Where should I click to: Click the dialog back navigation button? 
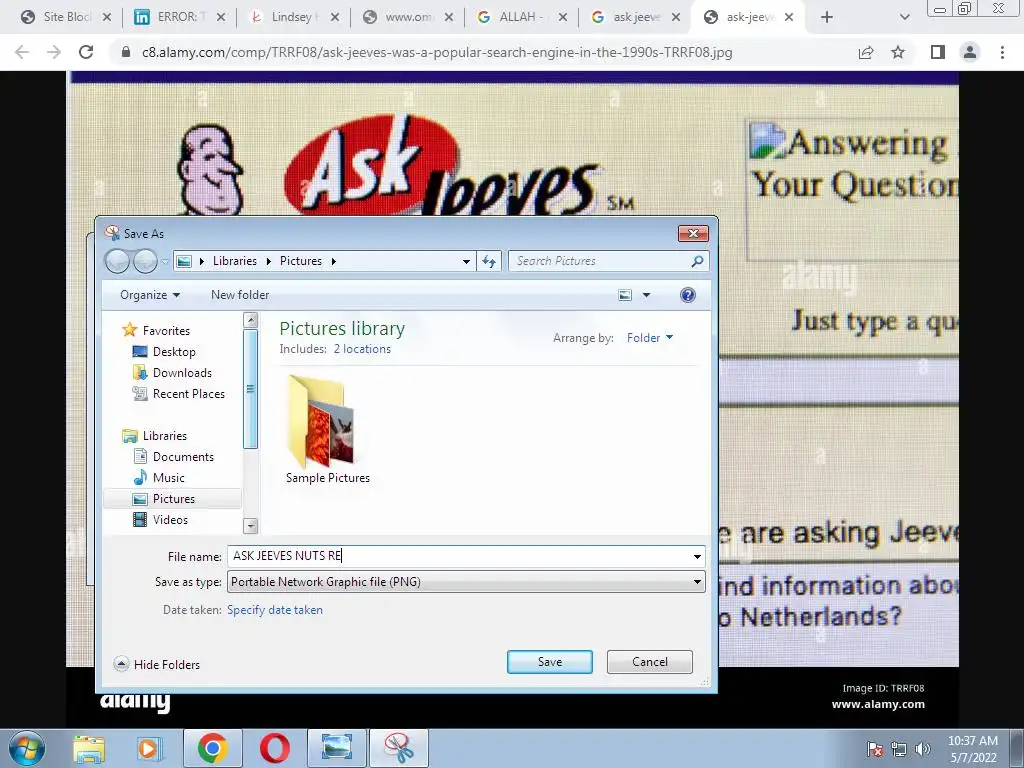[118, 261]
